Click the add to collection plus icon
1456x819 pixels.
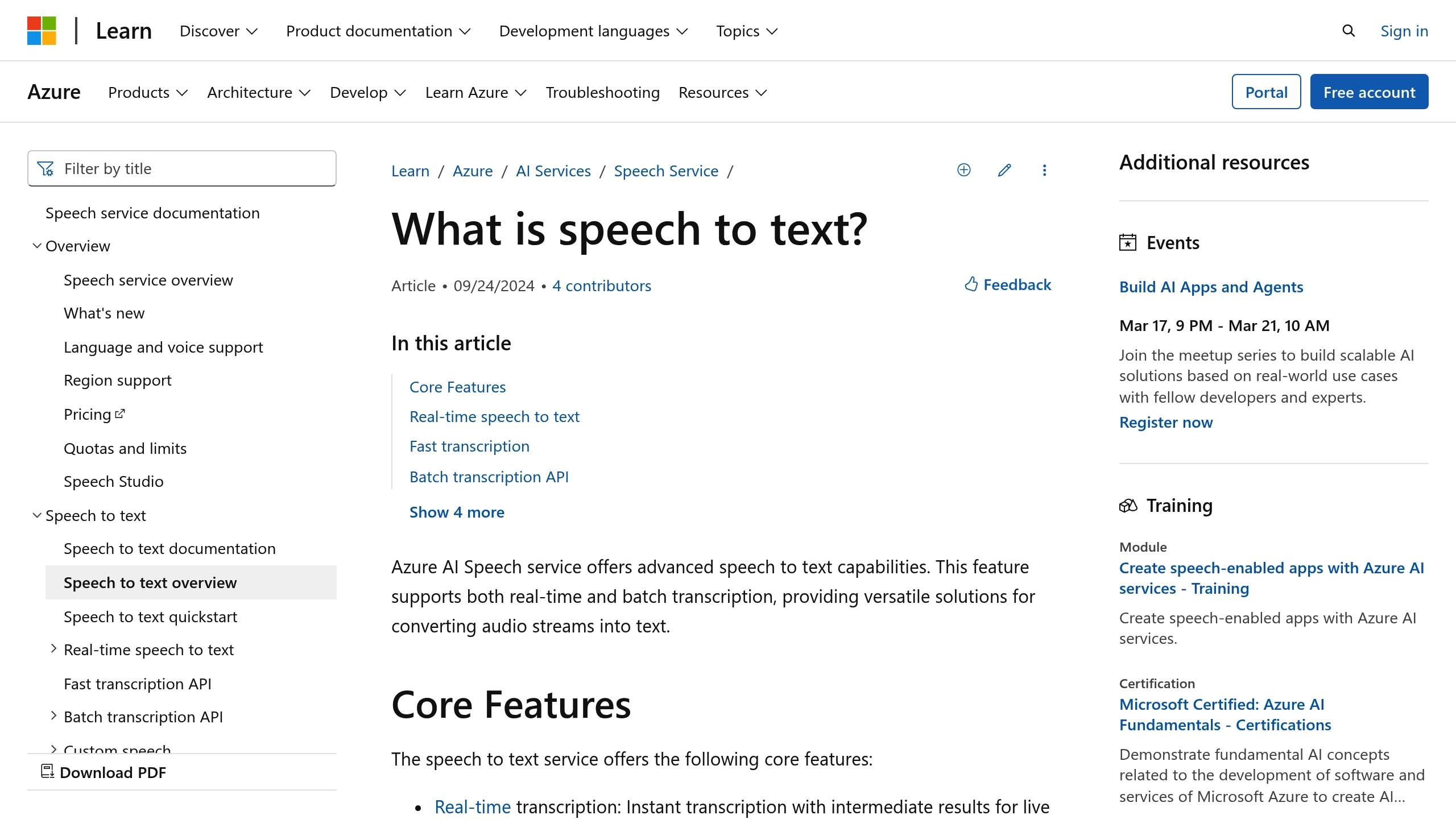[x=964, y=170]
